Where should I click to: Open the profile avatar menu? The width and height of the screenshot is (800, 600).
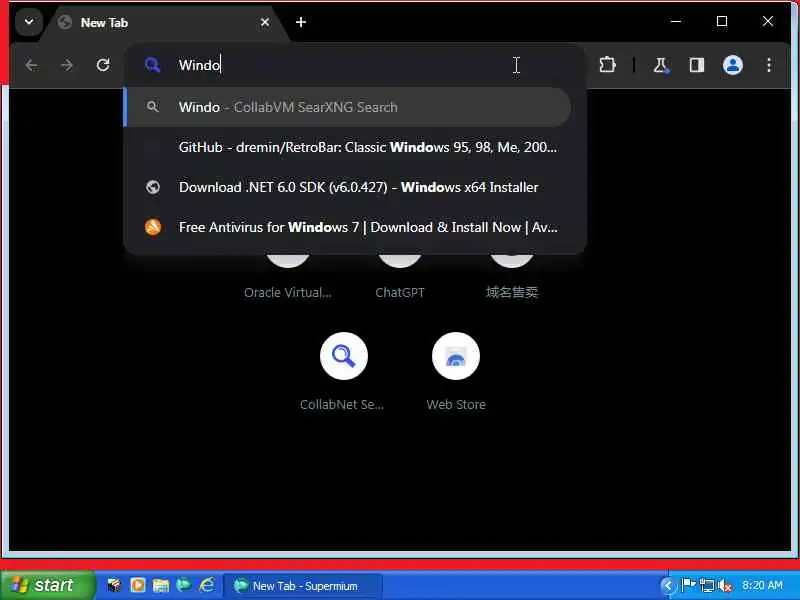click(733, 65)
